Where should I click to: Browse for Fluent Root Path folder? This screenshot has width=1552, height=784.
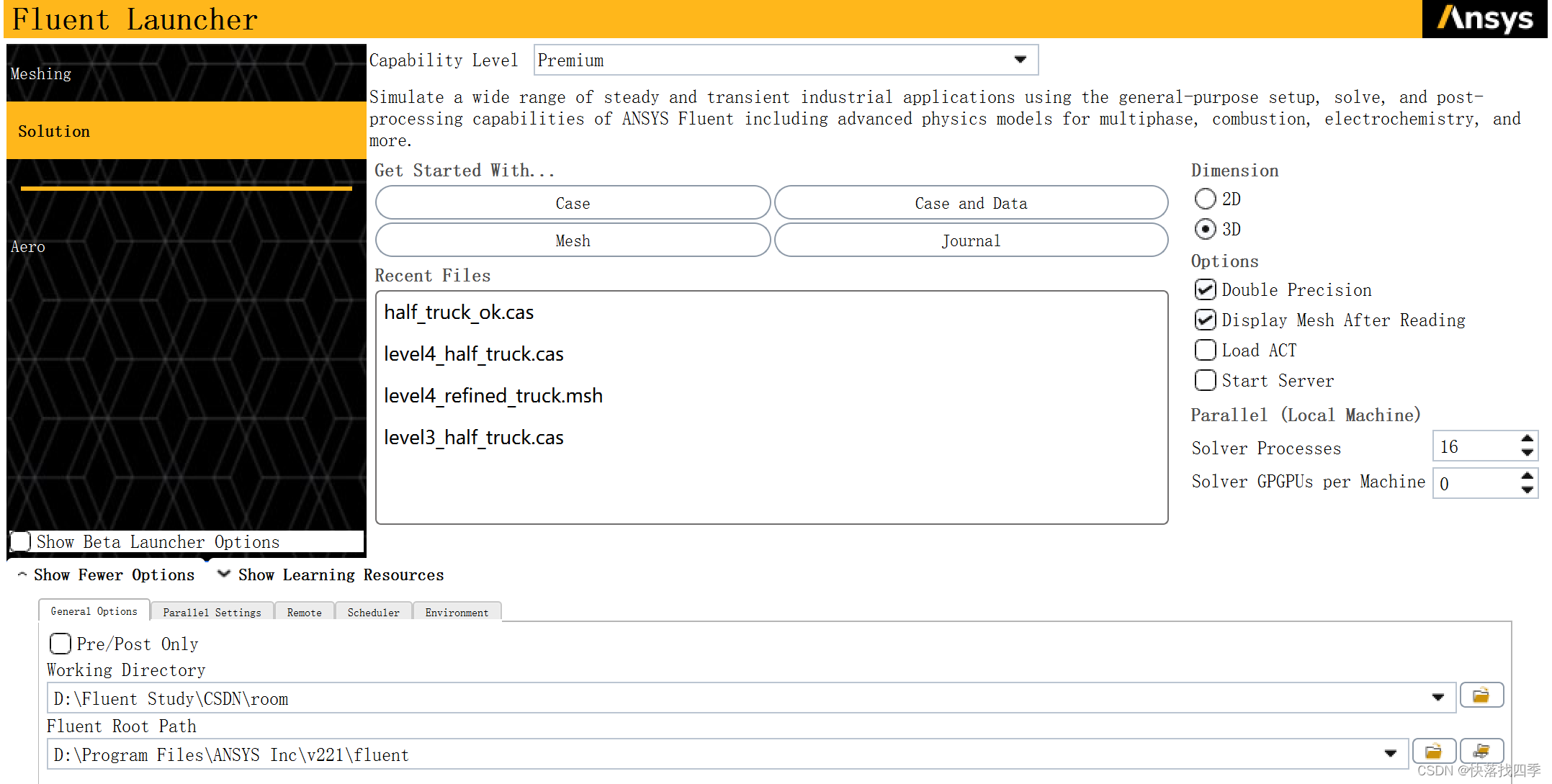(x=1433, y=752)
